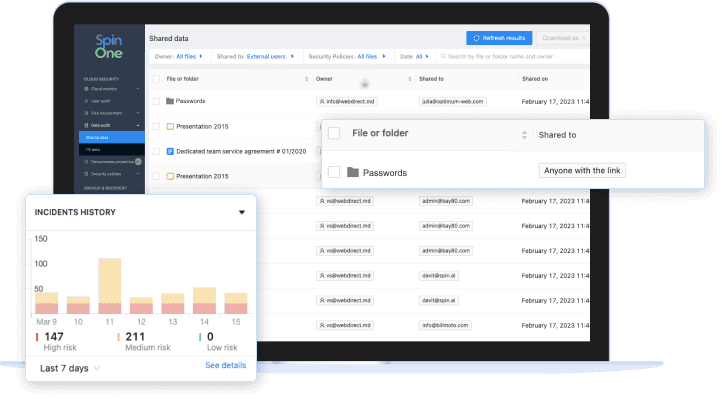Tick checkbox for Dedicated team service agreement
The height and width of the screenshot is (399, 722).
tap(157, 151)
